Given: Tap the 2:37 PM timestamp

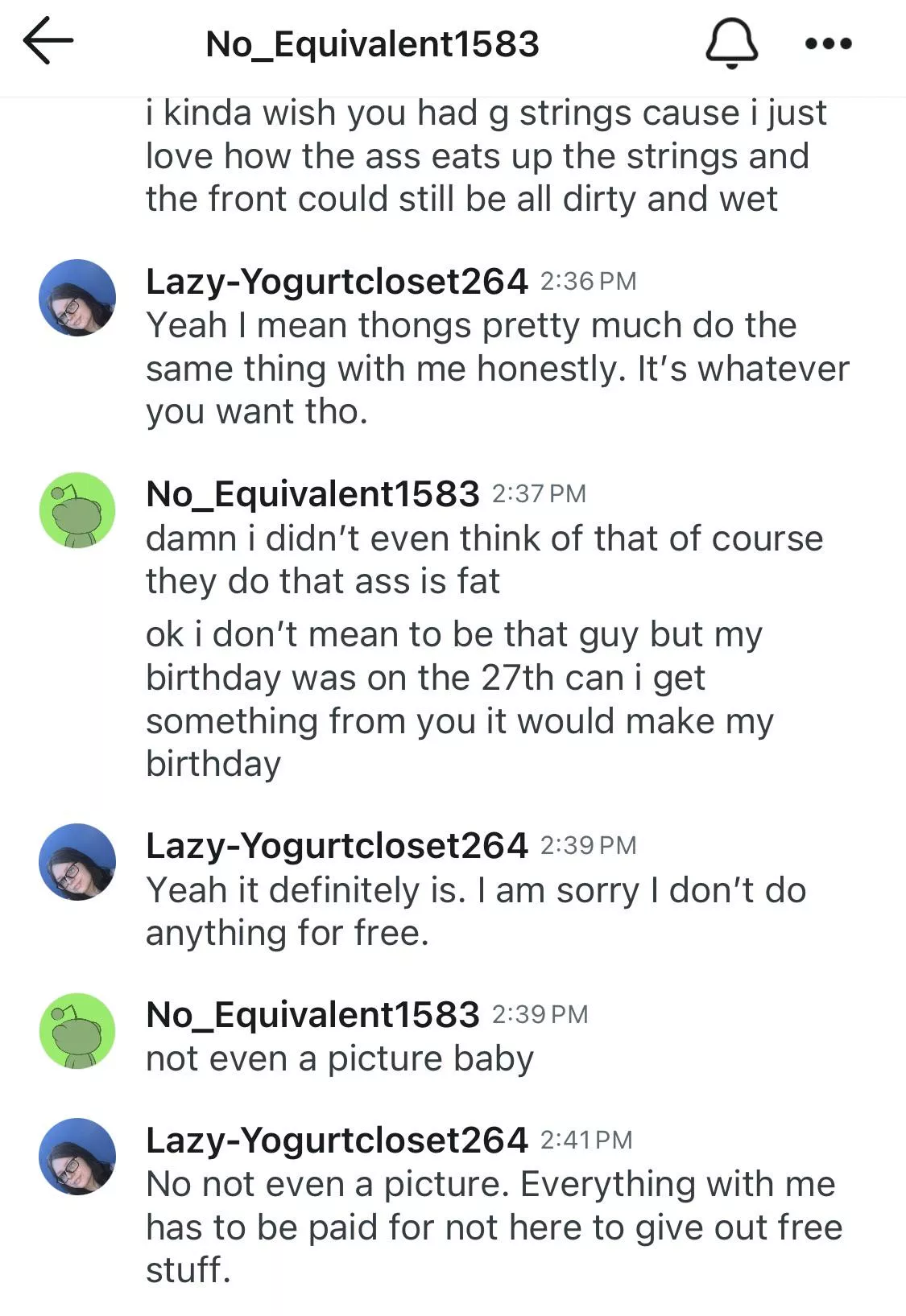Looking at the screenshot, I should tap(539, 493).
